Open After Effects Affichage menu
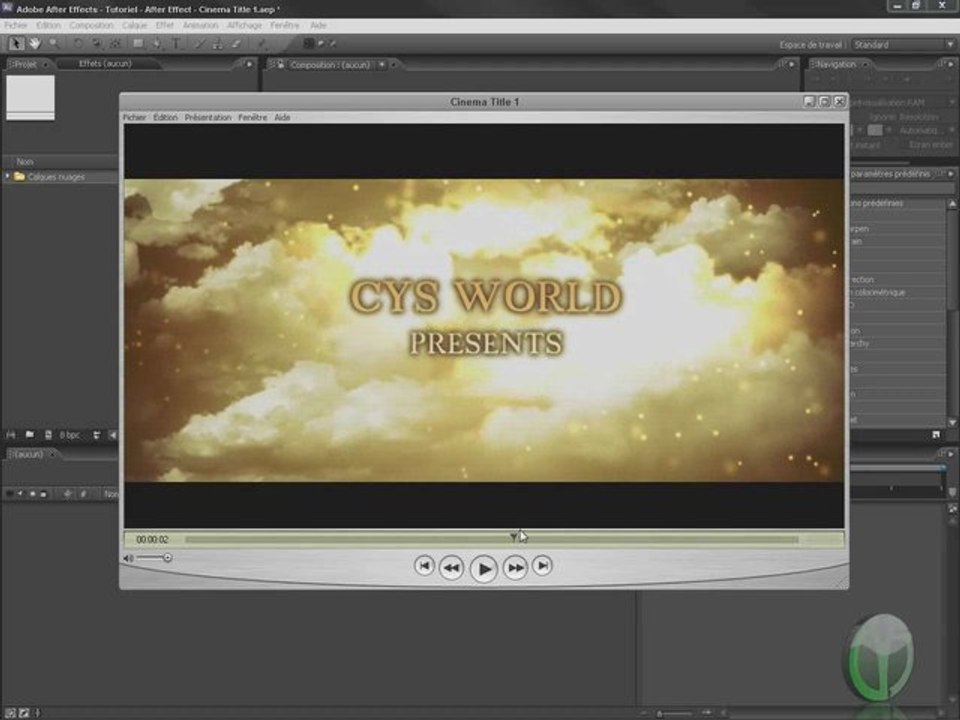Image resolution: width=960 pixels, height=720 pixels. pyautogui.click(x=244, y=26)
